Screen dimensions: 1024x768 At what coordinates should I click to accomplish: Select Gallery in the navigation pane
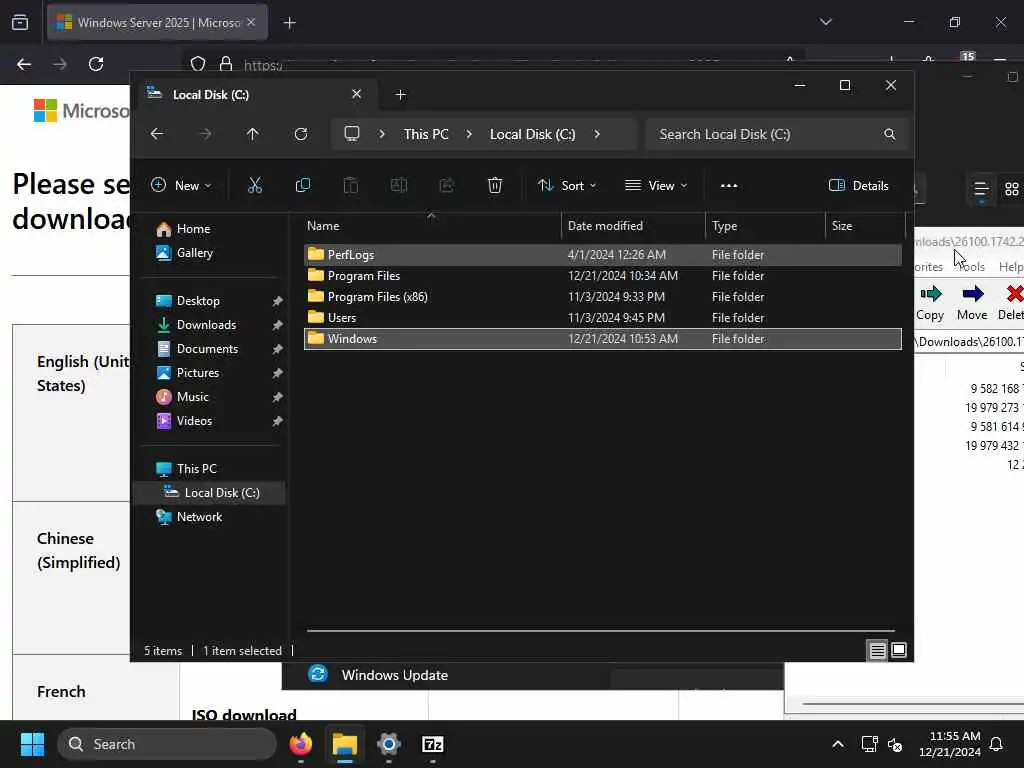[195, 253]
